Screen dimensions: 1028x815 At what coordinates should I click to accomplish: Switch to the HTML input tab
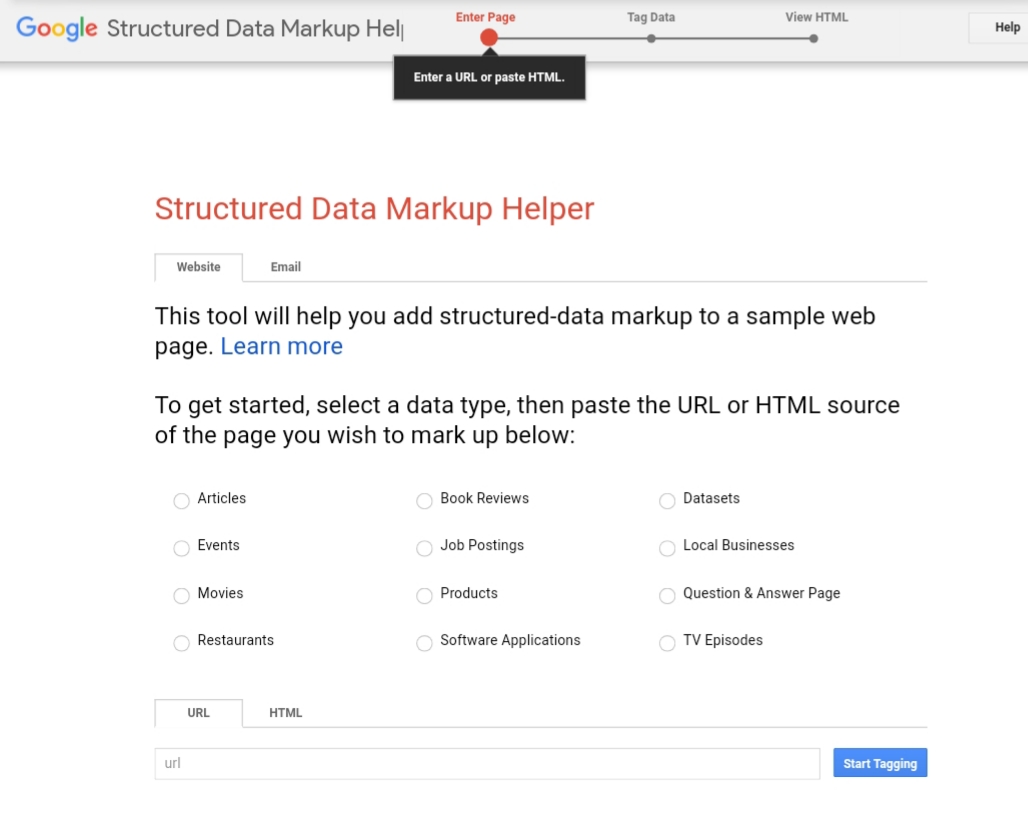[285, 713]
